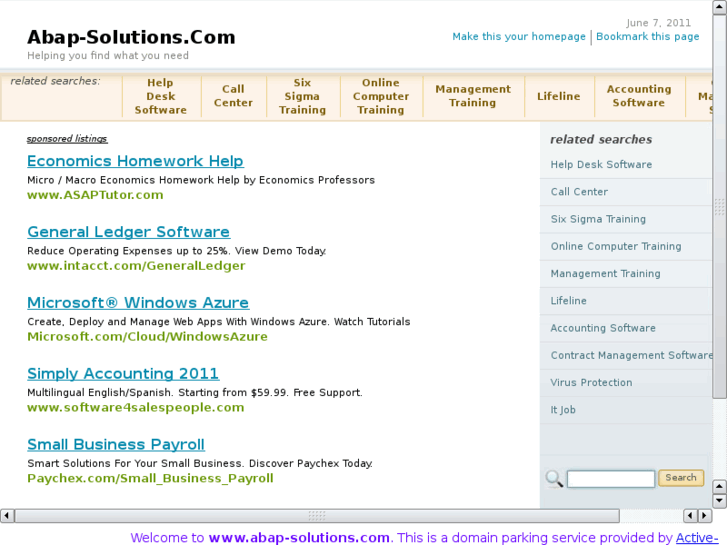Screen dimensions: 727x545
Task: Click Make this your homepage link
Action: pyautogui.click(x=519, y=37)
